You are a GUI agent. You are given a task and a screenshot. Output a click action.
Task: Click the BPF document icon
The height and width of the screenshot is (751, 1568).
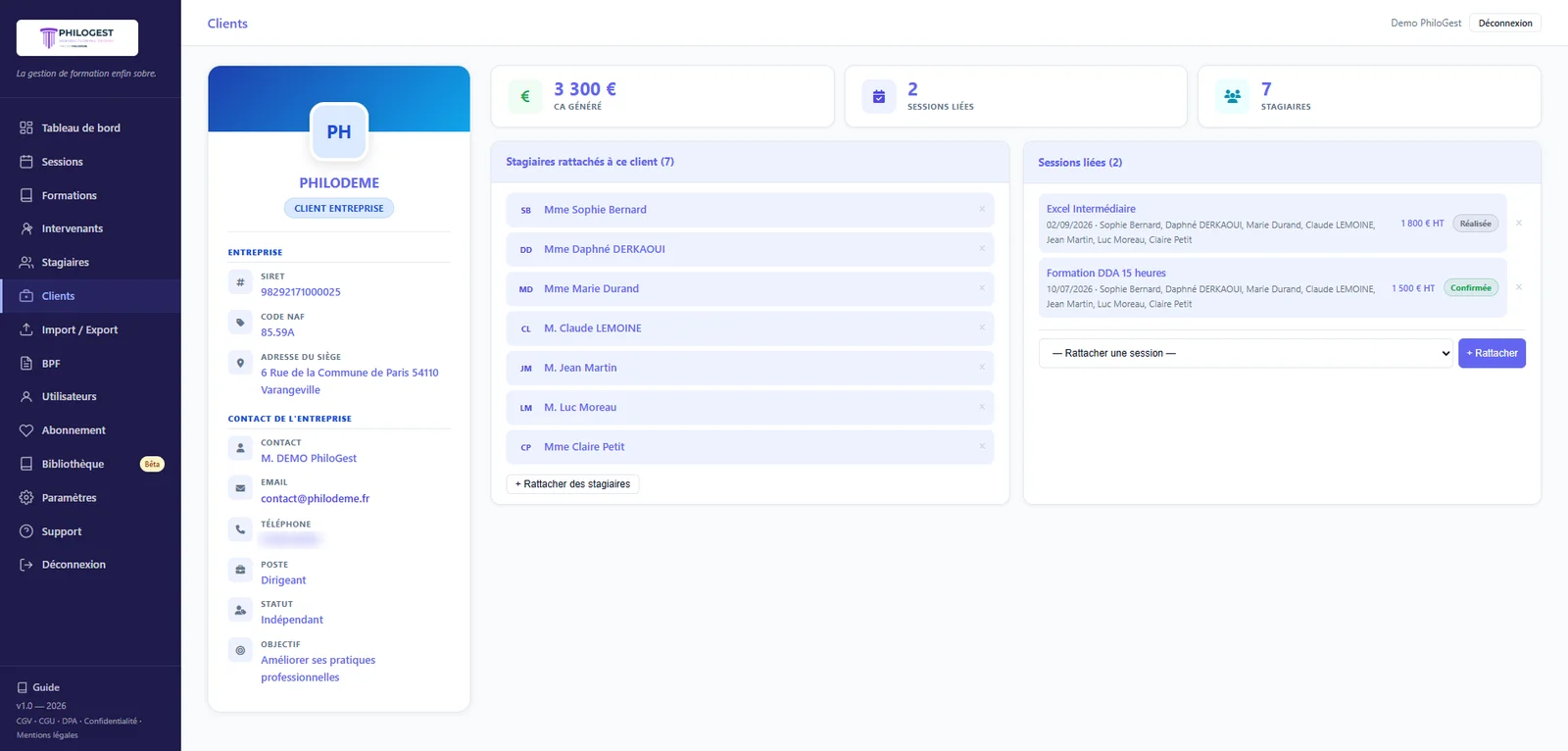coord(26,363)
